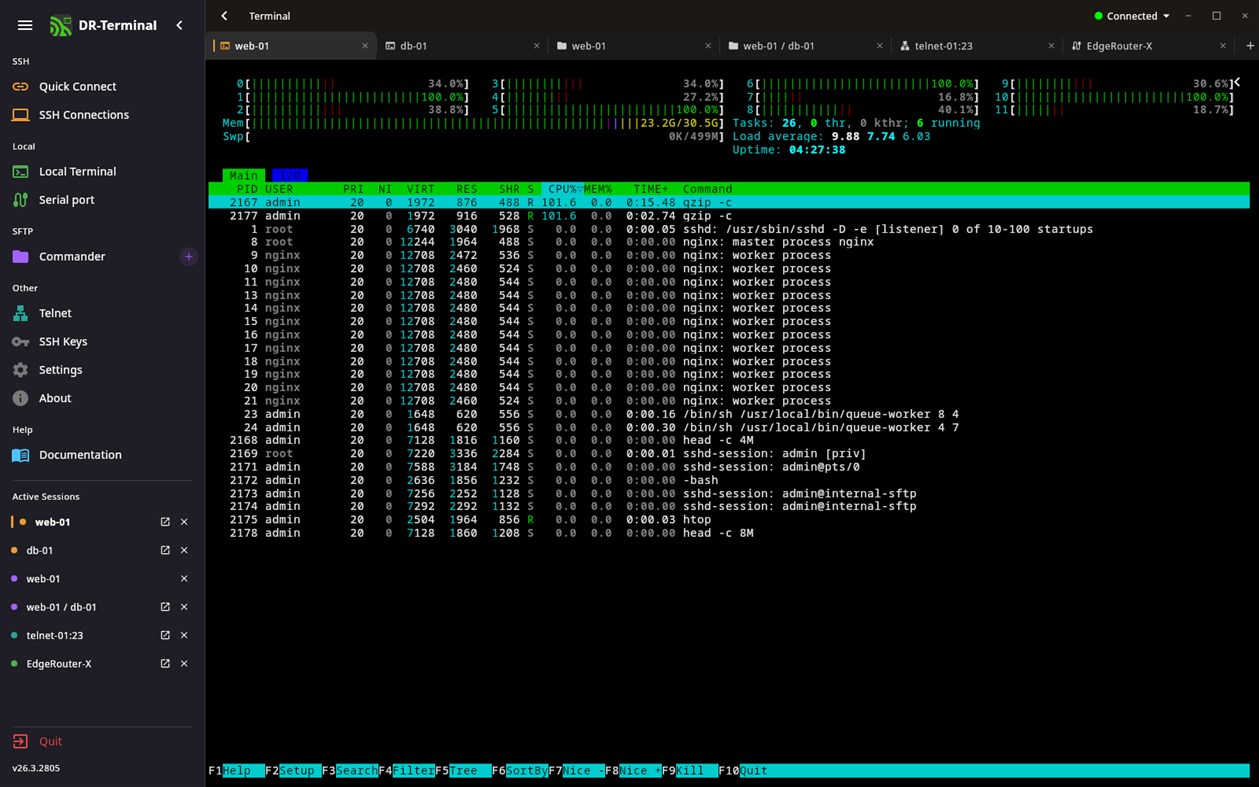Screen dimensions: 1259x787
Task: Select the db-01 active session
Action: (x=40, y=550)
